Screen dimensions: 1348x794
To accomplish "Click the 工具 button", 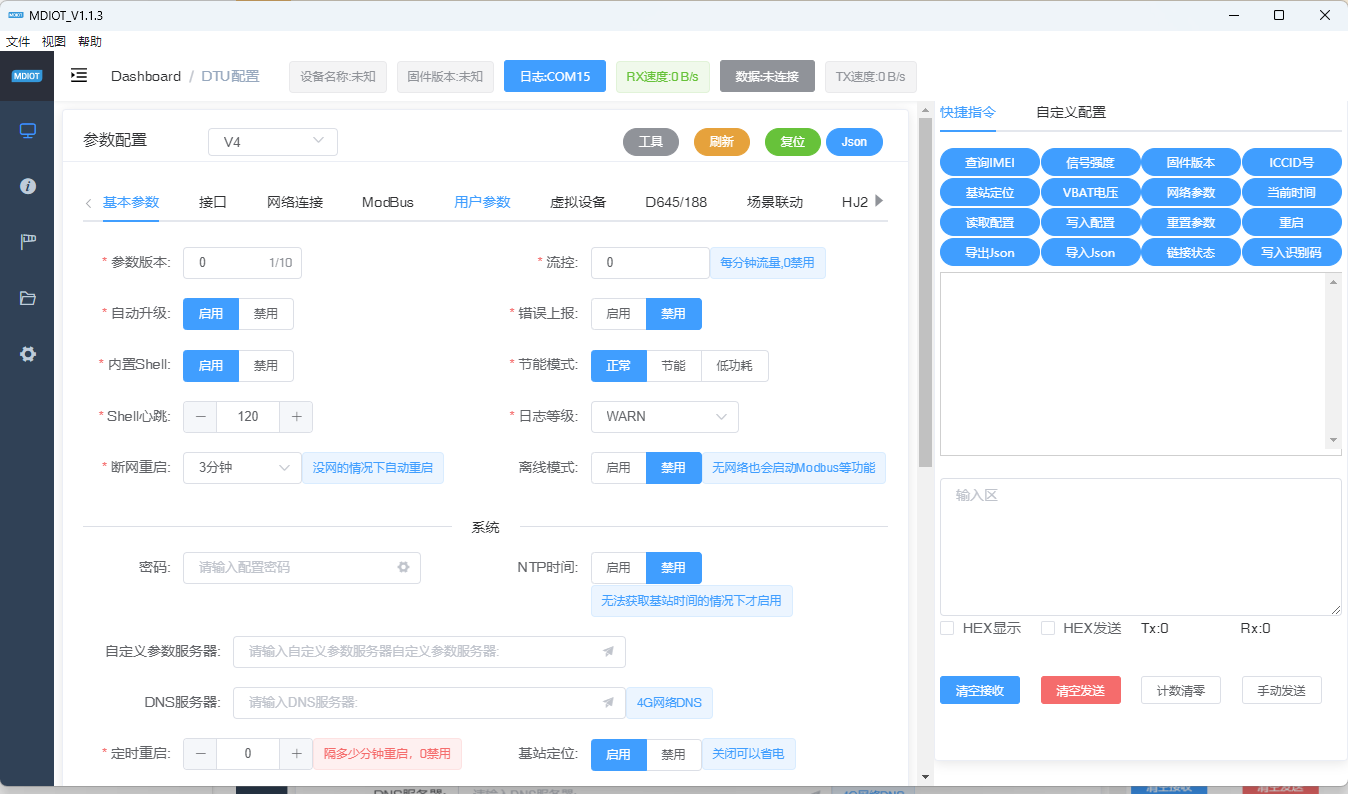I will click(651, 142).
